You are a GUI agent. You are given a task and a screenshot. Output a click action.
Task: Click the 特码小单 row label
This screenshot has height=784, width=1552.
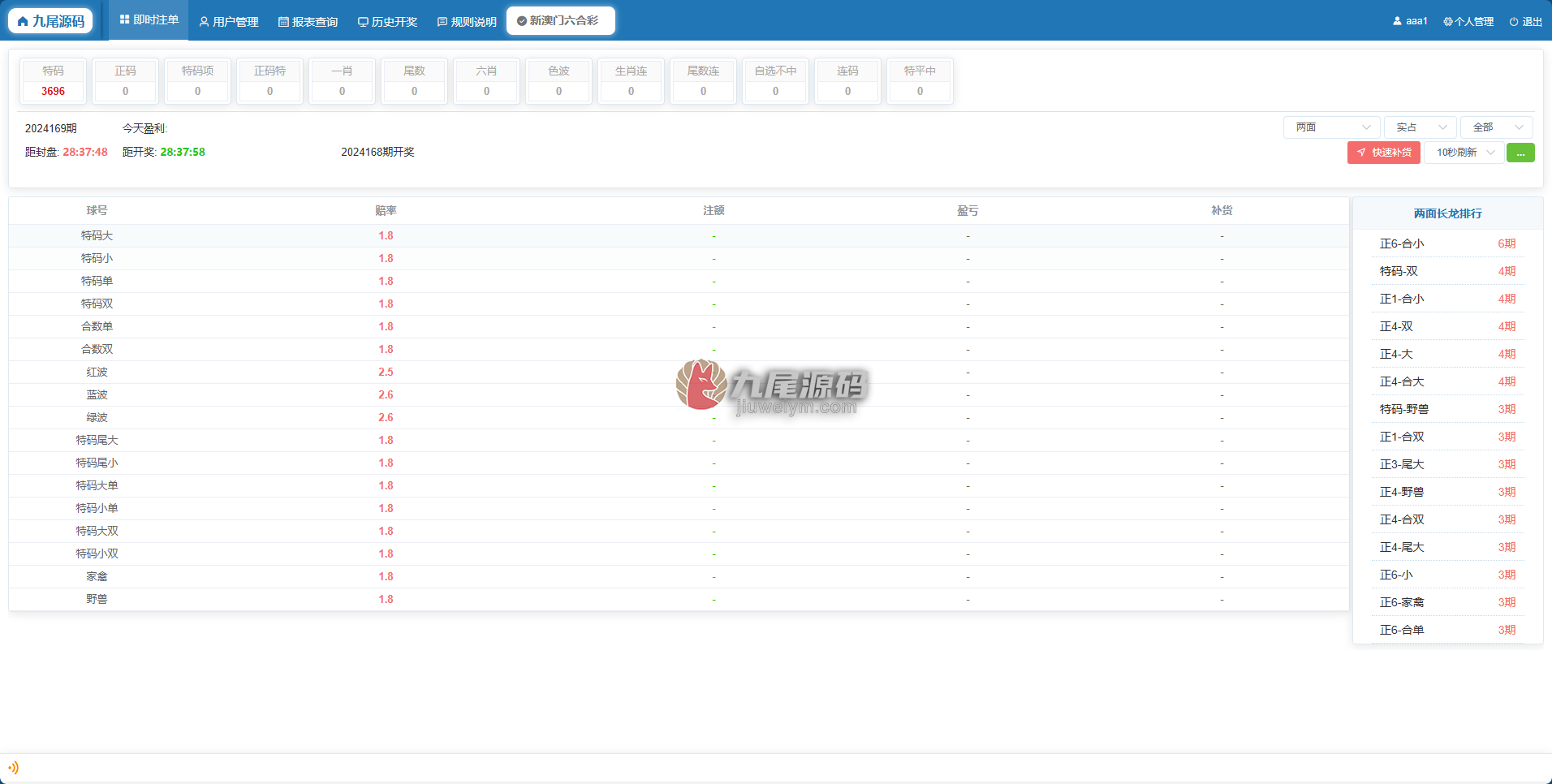(x=97, y=508)
